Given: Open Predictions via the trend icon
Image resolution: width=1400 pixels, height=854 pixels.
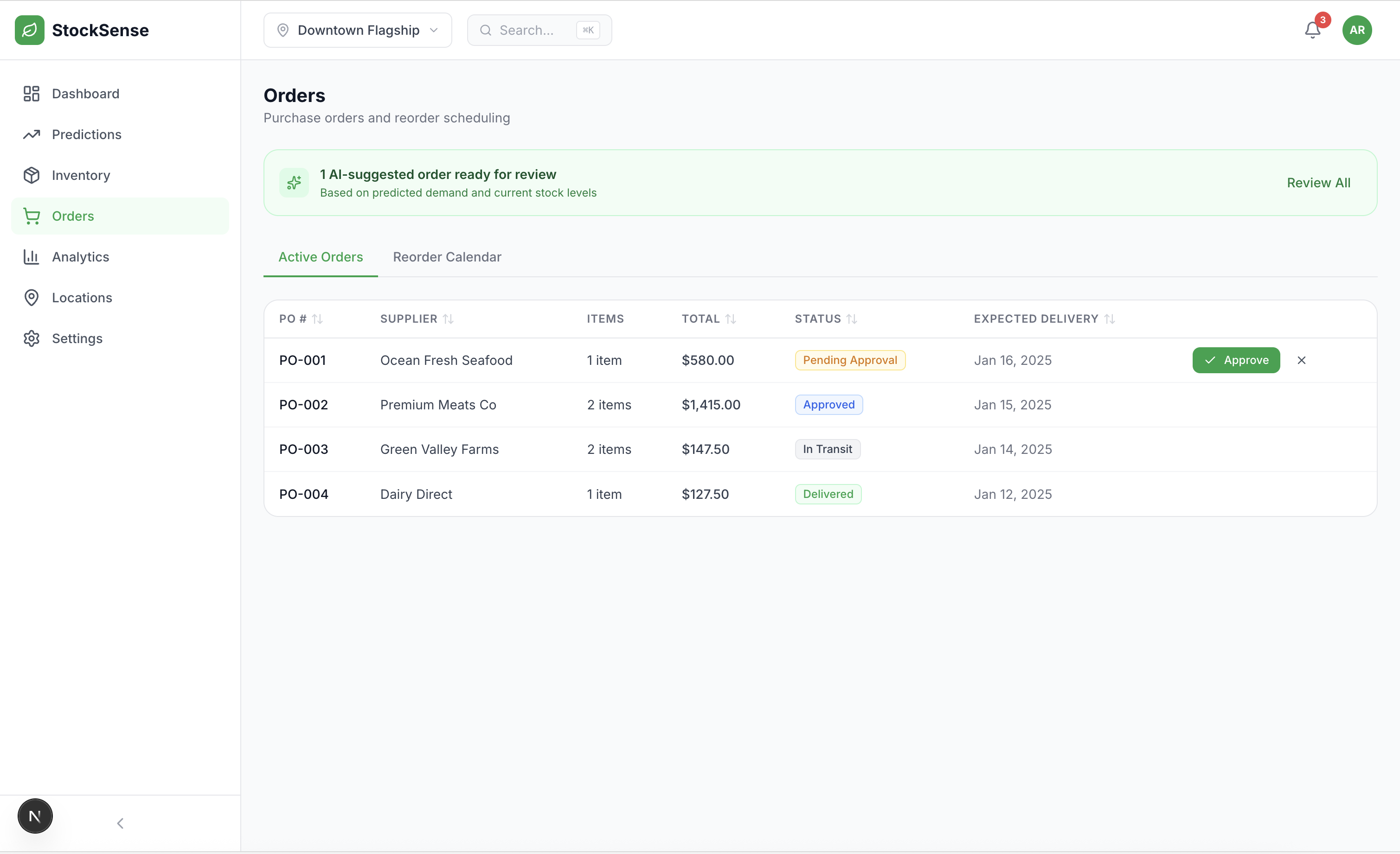Looking at the screenshot, I should [32, 134].
